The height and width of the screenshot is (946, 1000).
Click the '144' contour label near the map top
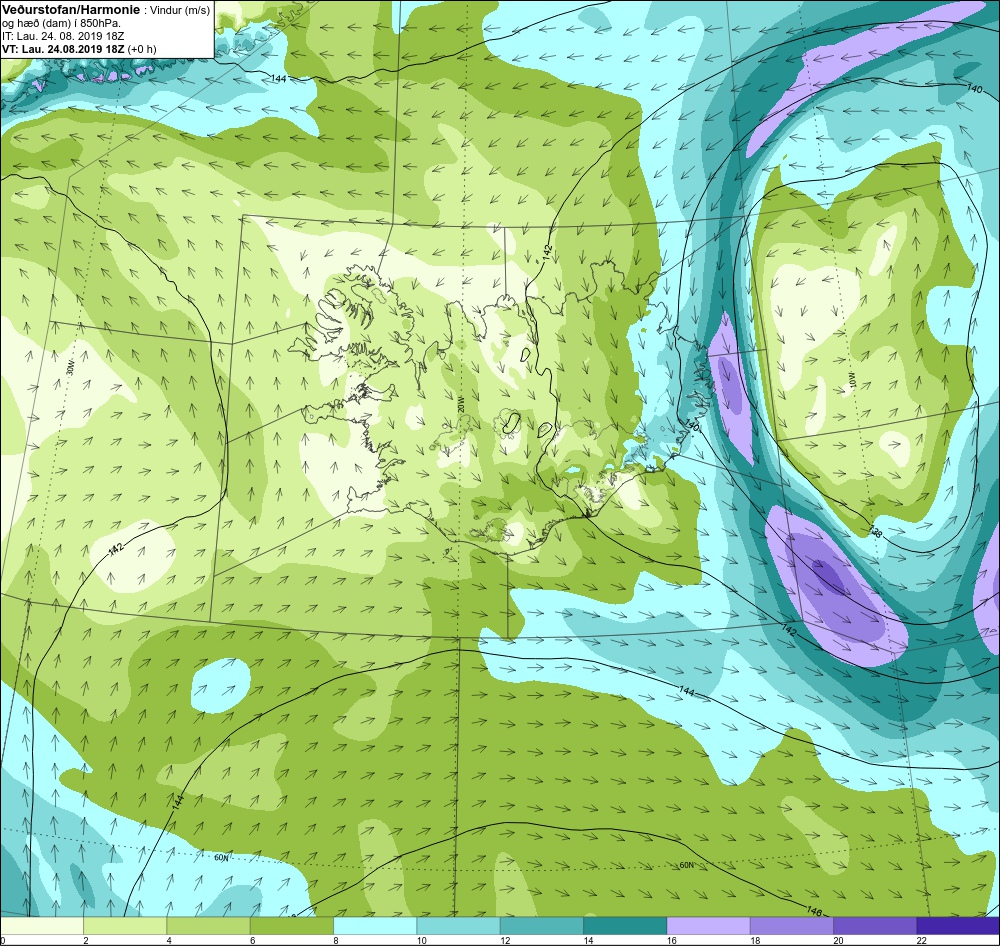coord(278,78)
